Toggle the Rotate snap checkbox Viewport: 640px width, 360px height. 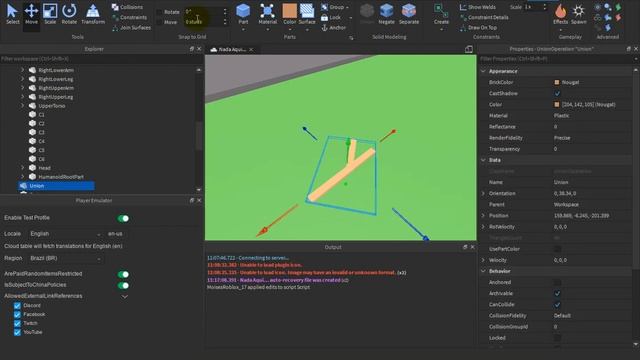pyautogui.click(x=159, y=12)
